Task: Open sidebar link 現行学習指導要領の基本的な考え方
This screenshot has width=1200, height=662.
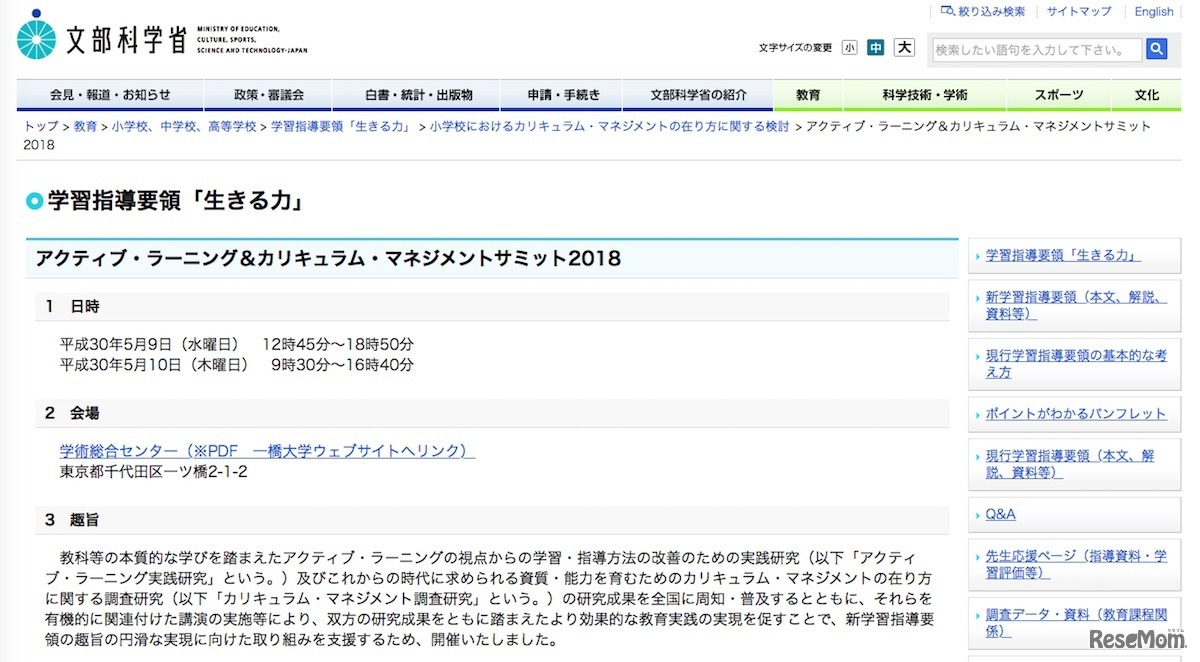Action: [x=1076, y=363]
